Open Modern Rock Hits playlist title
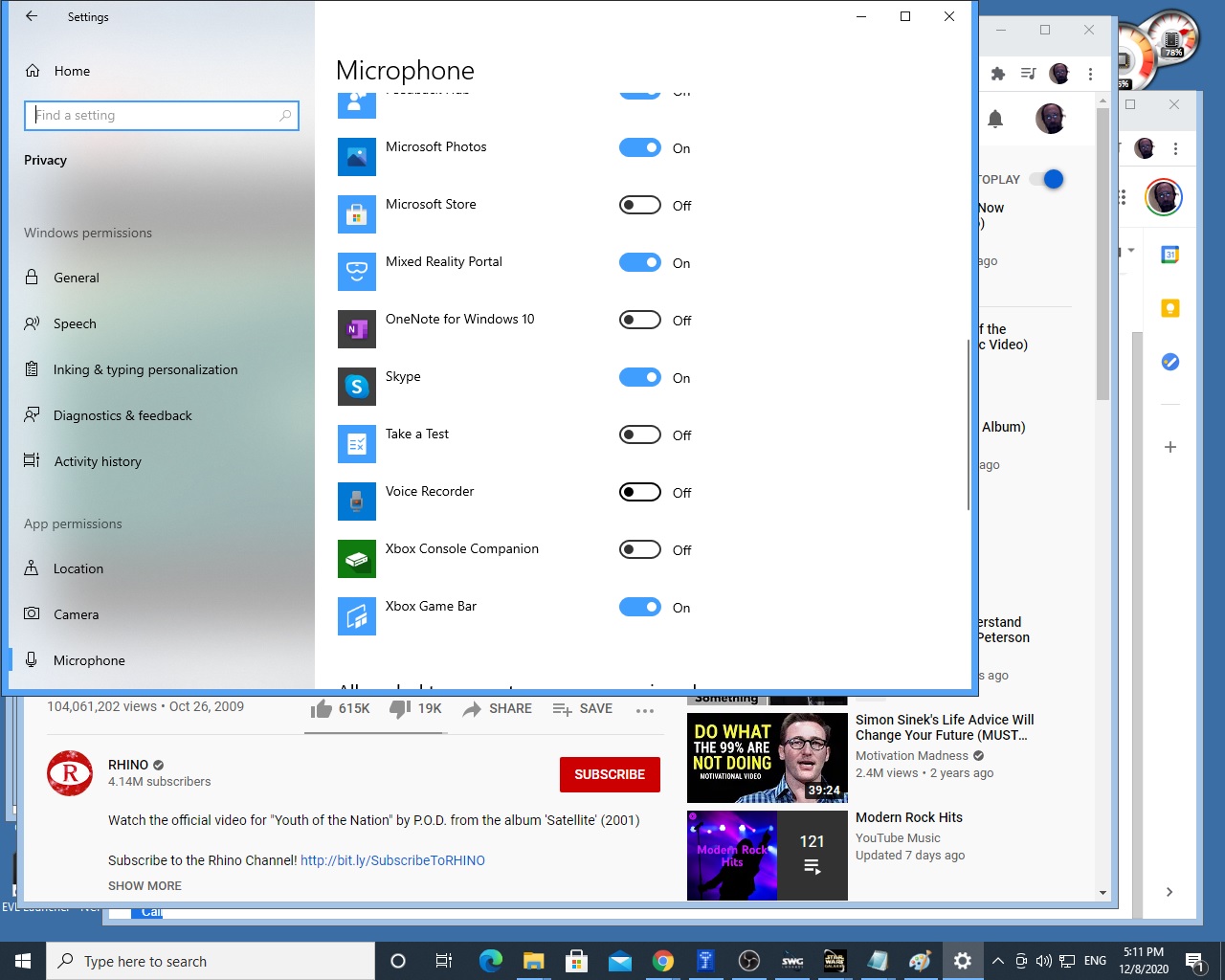 (x=909, y=817)
